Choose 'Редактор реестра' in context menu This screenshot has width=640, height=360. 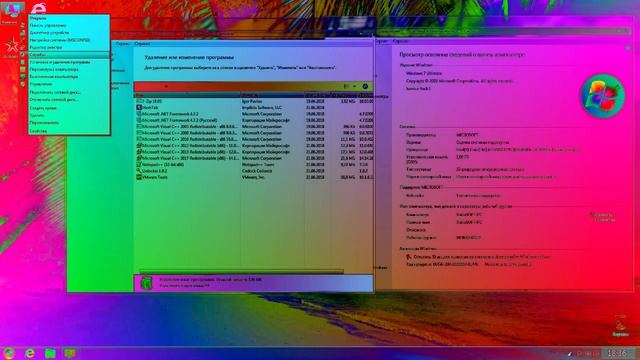(x=69, y=47)
